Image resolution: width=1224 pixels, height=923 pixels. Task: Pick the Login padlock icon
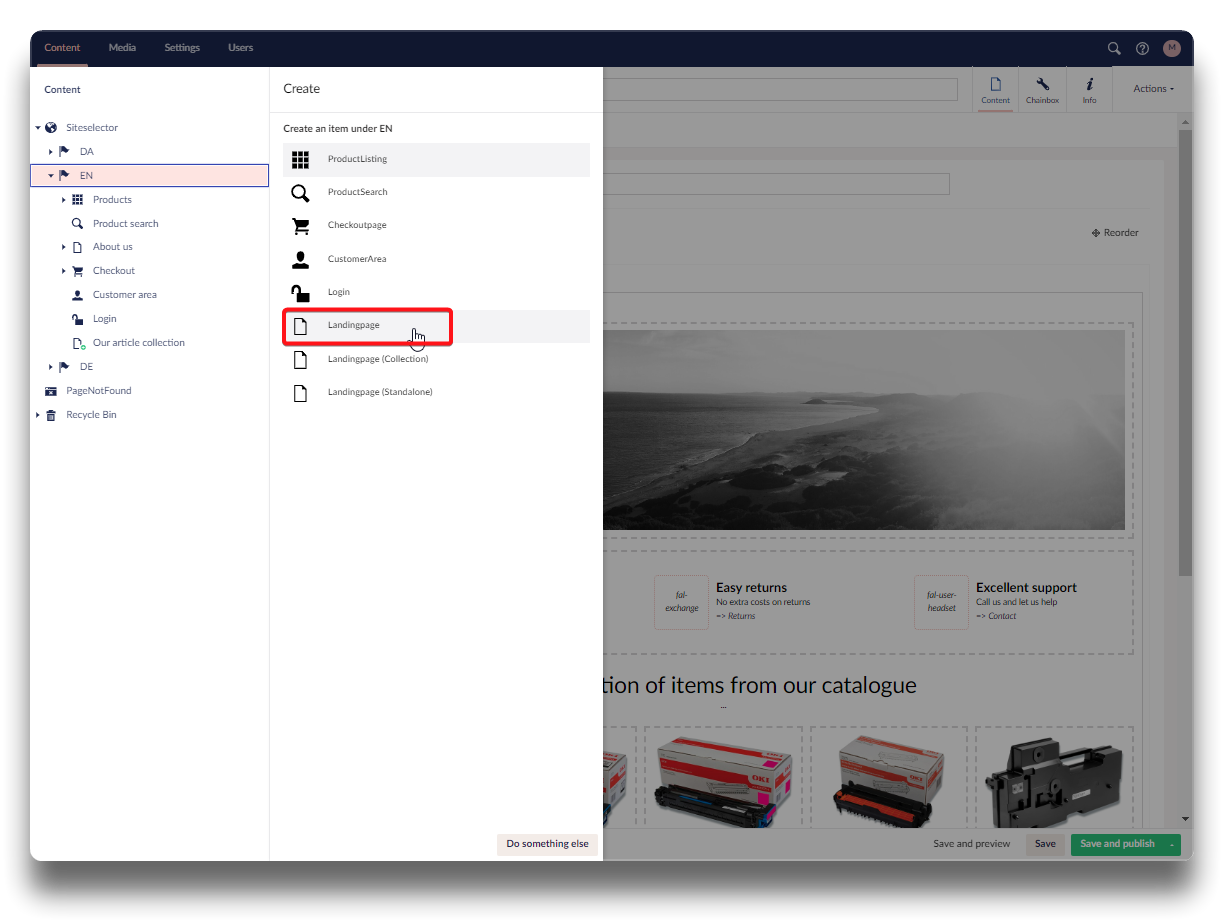(x=300, y=293)
